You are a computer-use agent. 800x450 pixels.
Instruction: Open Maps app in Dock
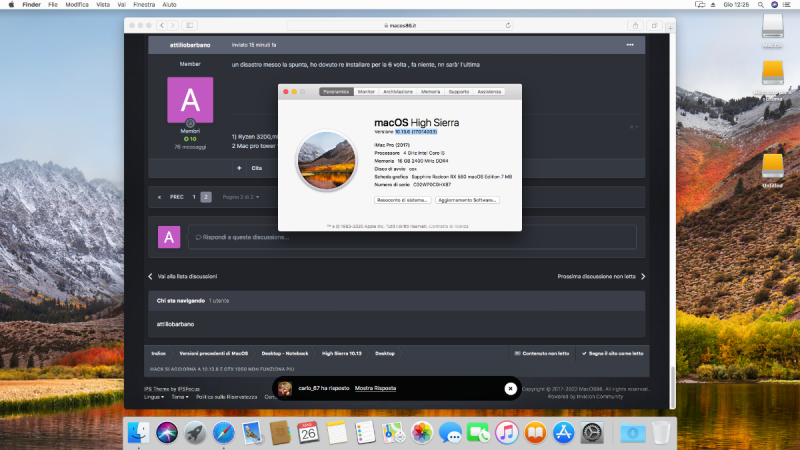[393, 433]
